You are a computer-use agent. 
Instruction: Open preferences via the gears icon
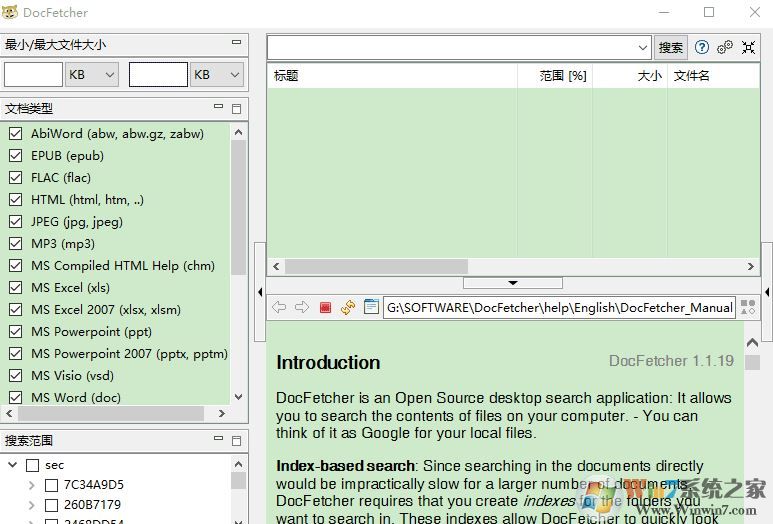tap(725, 47)
